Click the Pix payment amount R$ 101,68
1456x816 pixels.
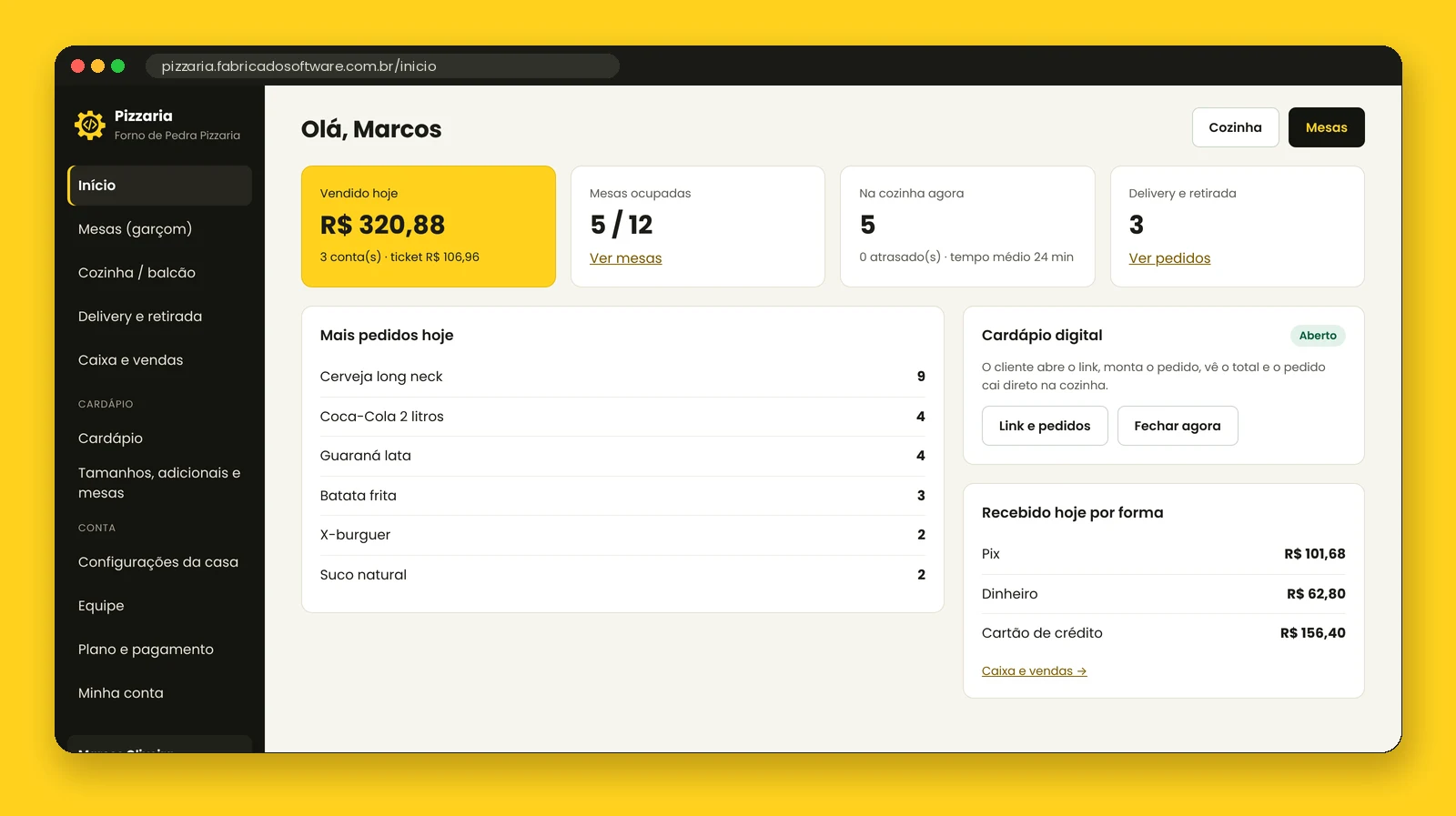click(x=1314, y=554)
